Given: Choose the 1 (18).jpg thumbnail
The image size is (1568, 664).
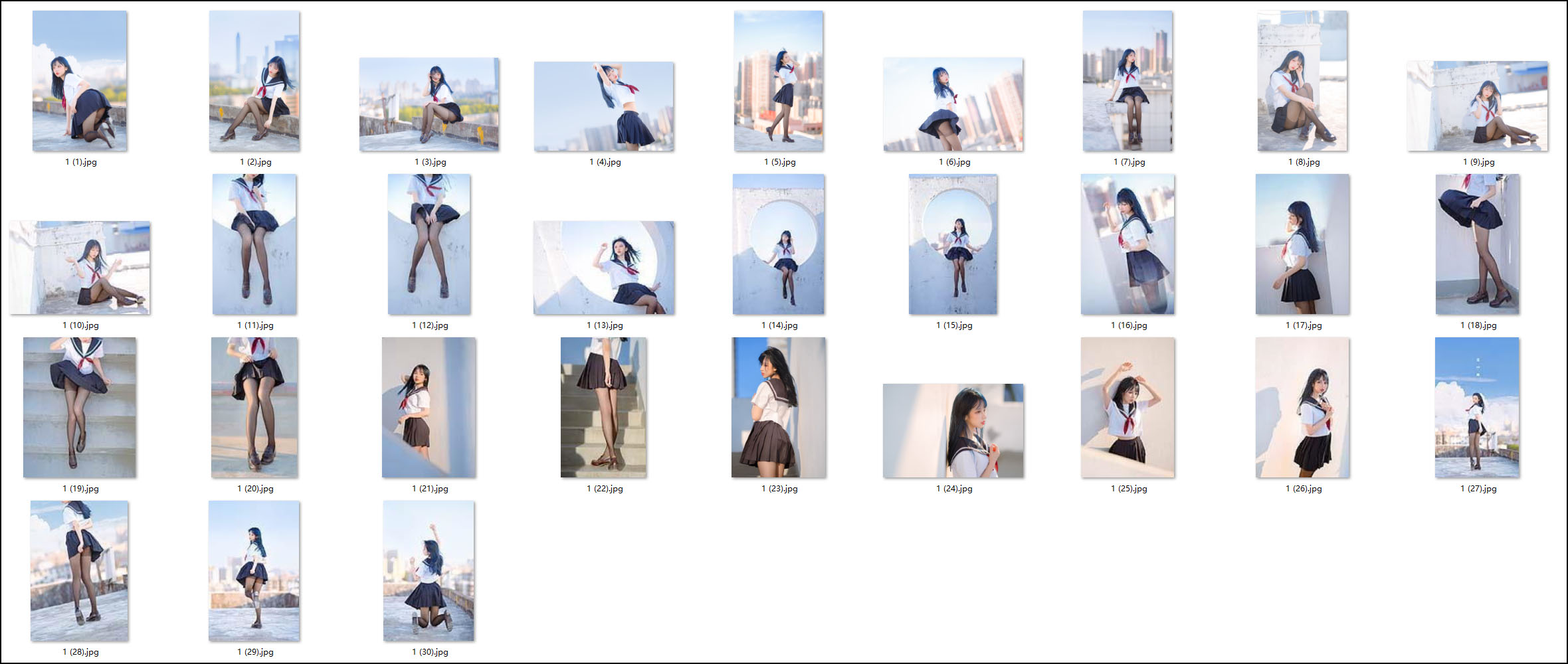Looking at the screenshot, I should click(1478, 244).
